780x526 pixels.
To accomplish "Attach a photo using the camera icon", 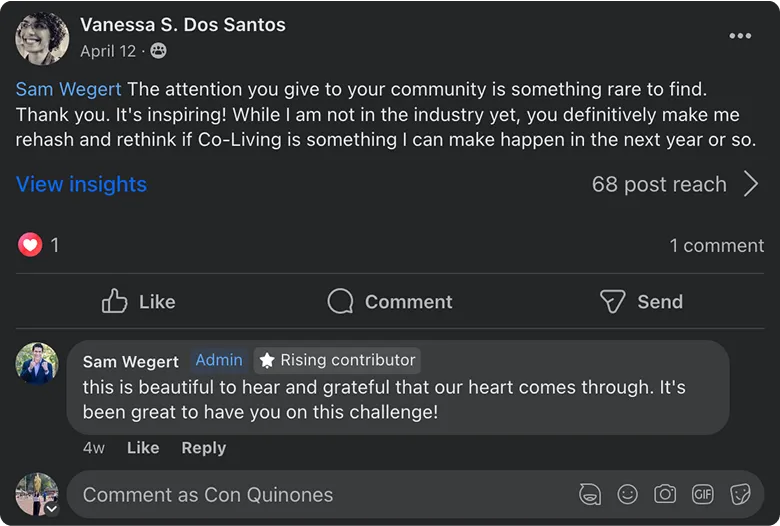I will [x=664, y=494].
